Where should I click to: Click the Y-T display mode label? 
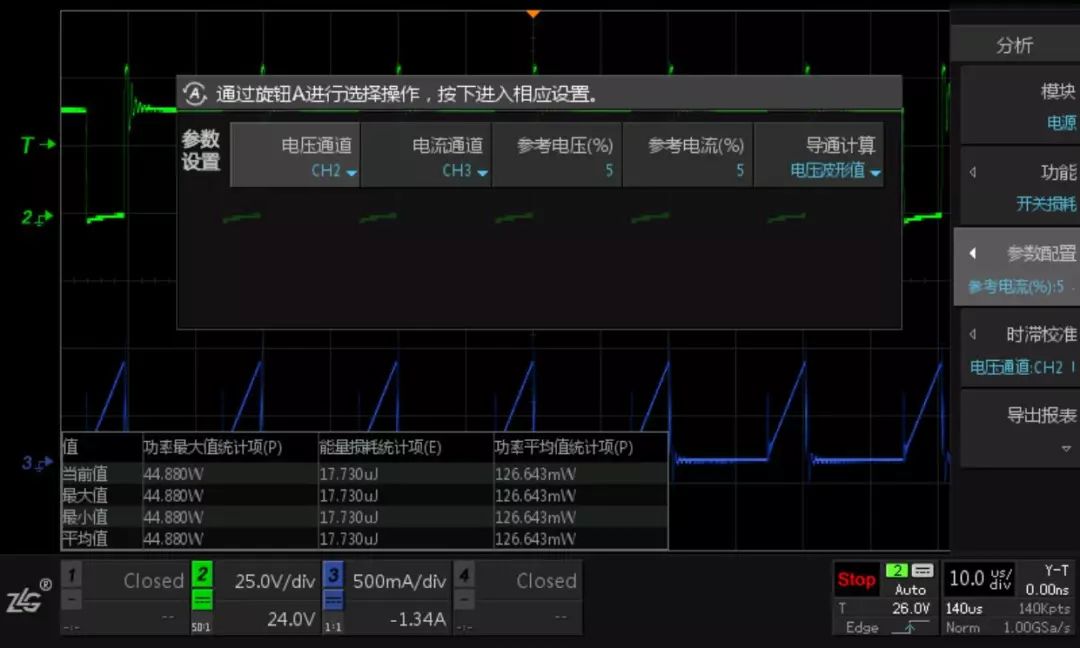pos(1056,570)
